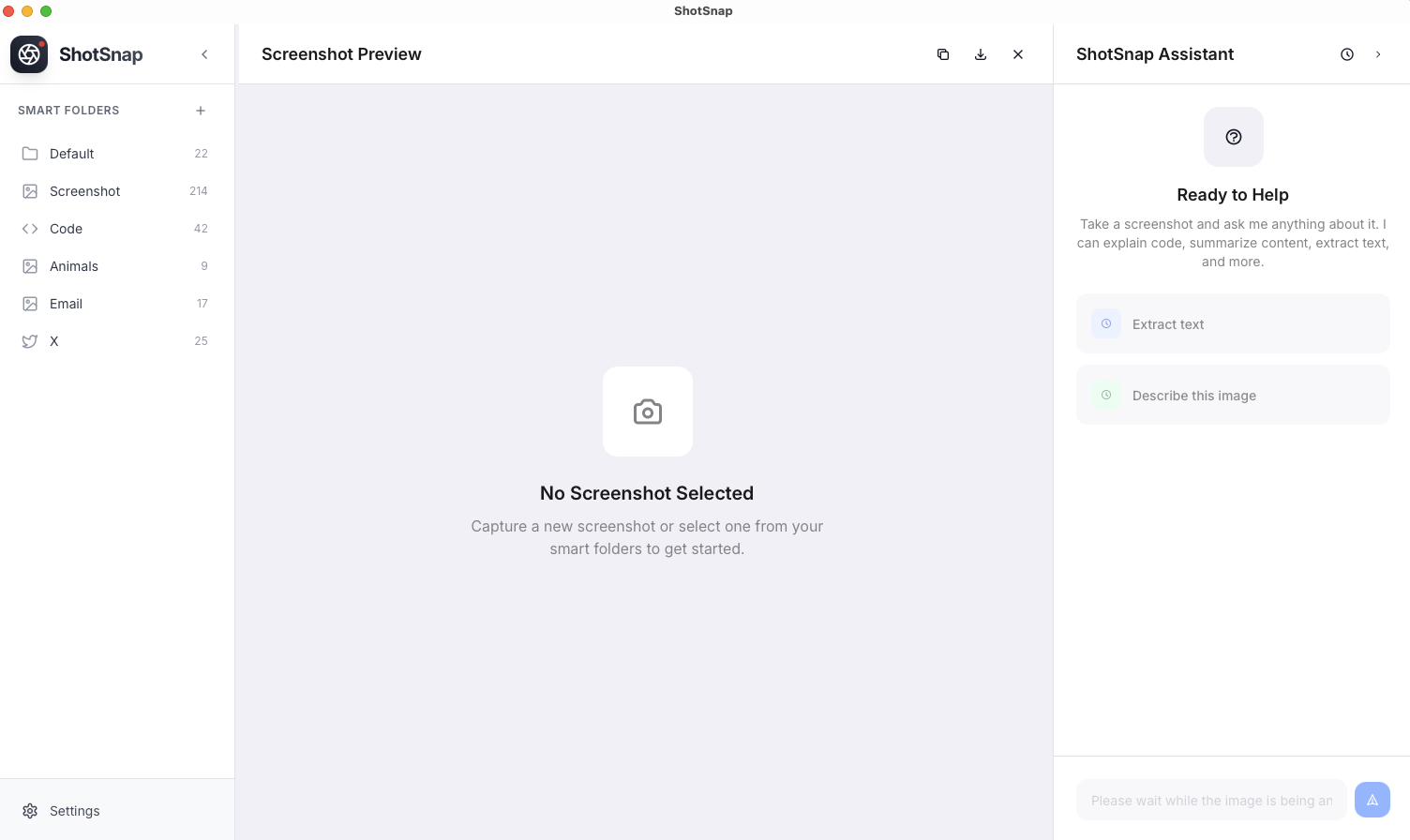The height and width of the screenshot is (840, 1410).
Task: Select the Screenshot smart folder
Action: [85, 191]
